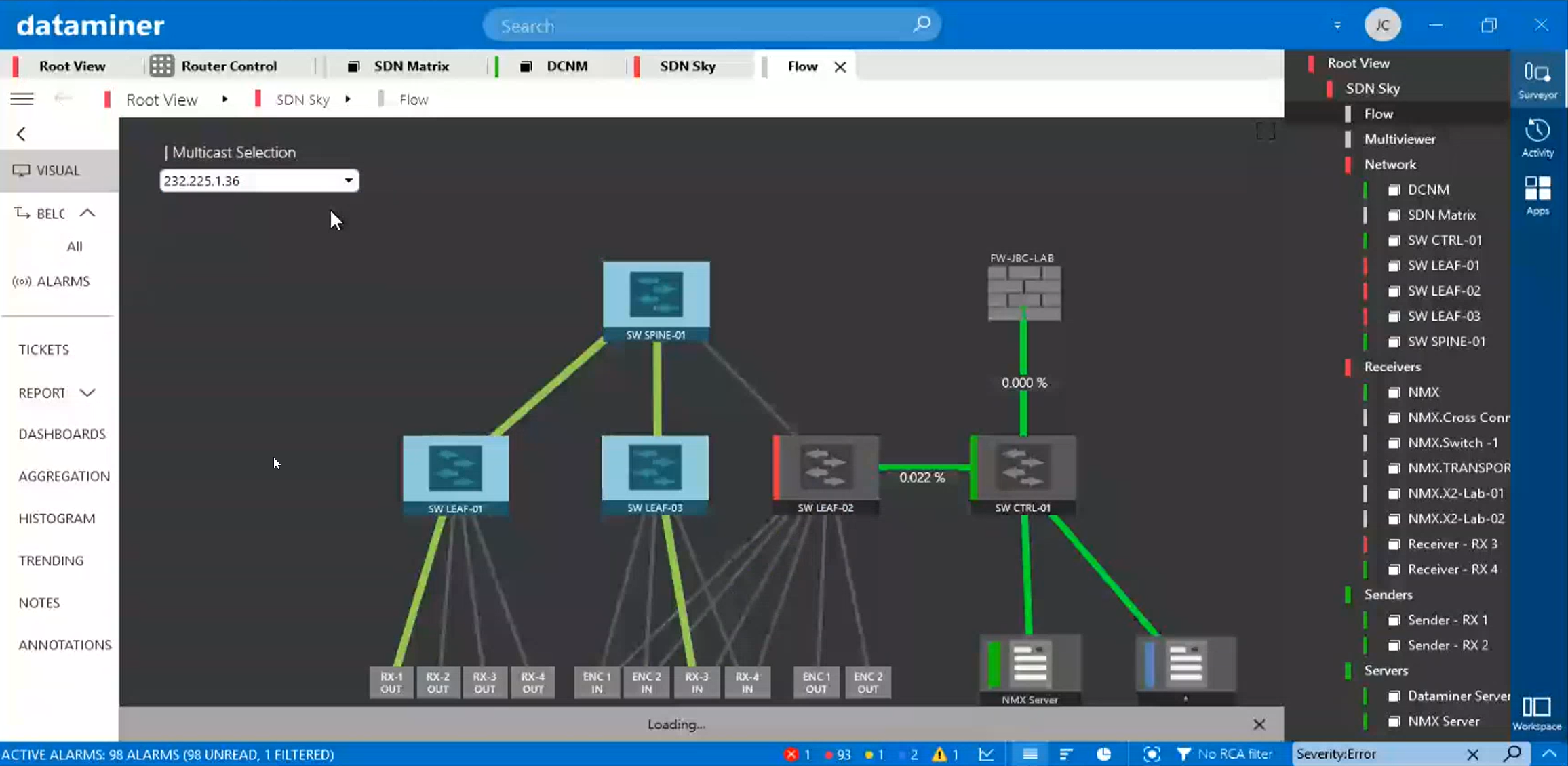Select Dataminer Server in the tree
The height and width of the screenshot is (766, 1568).
click(1458, 696)
